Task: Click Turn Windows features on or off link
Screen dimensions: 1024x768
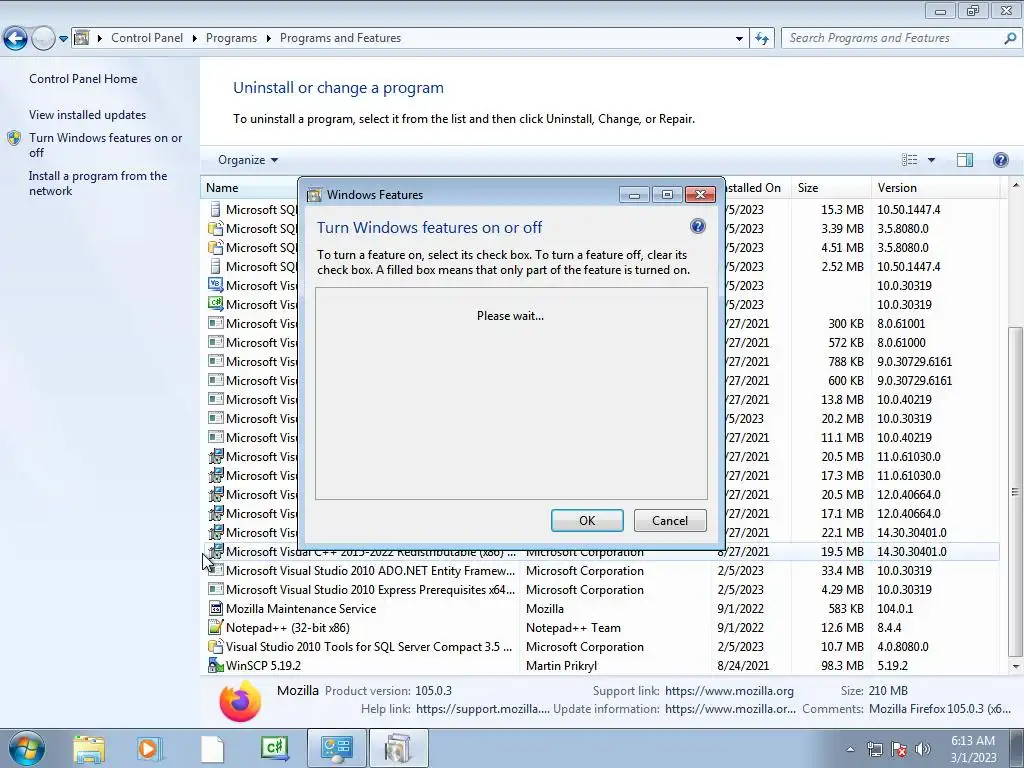Action: pyautogui.click(x=105, y=145)
